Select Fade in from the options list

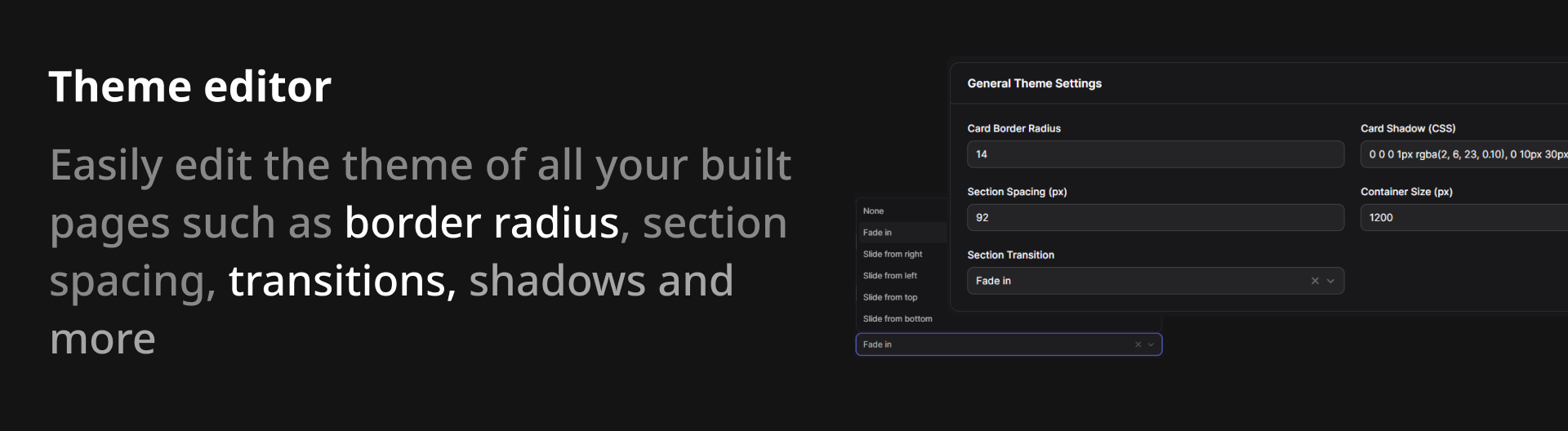coord(877,233)
